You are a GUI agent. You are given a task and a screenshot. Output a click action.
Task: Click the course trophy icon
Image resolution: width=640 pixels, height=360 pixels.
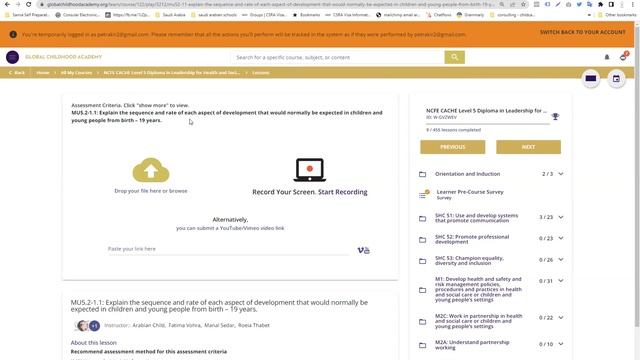(555, 117)
